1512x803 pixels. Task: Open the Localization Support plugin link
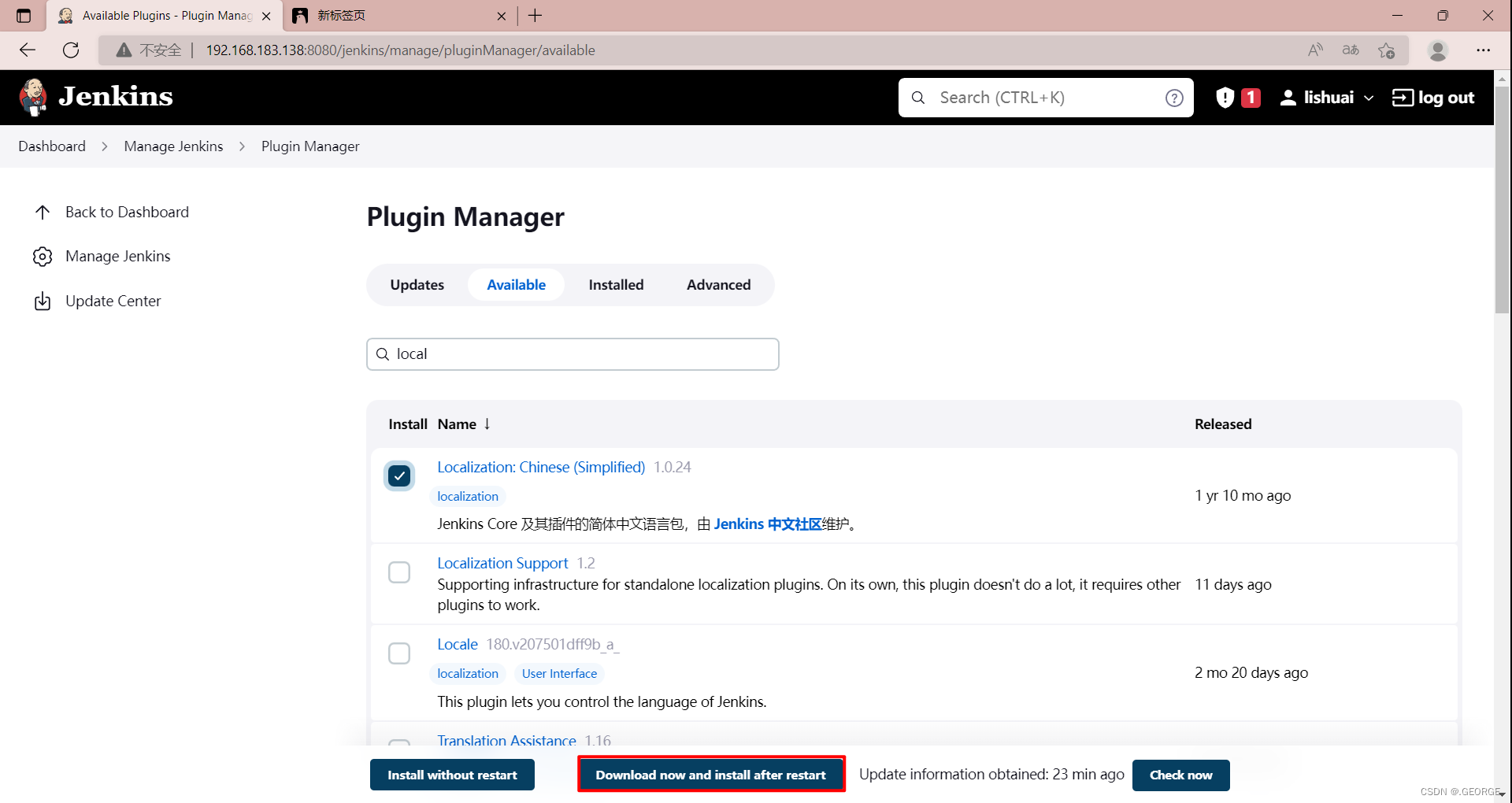pos(502,563)
